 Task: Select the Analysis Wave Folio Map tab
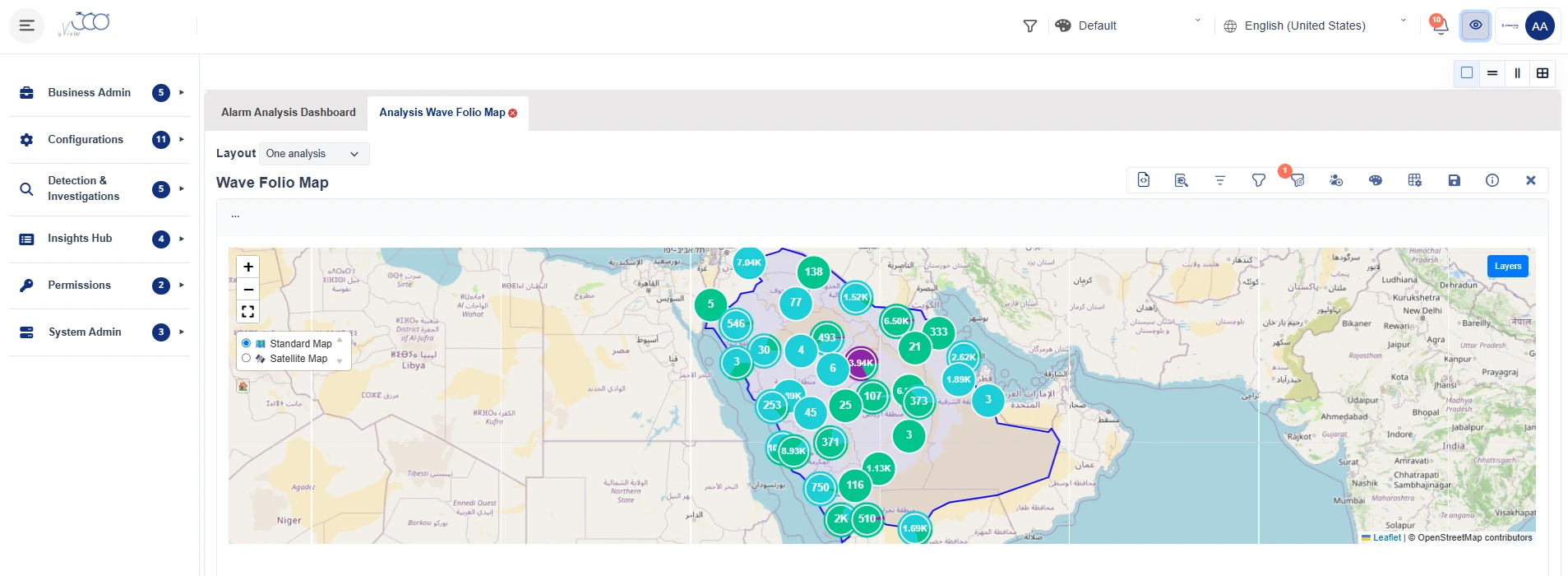click(442, 113)
